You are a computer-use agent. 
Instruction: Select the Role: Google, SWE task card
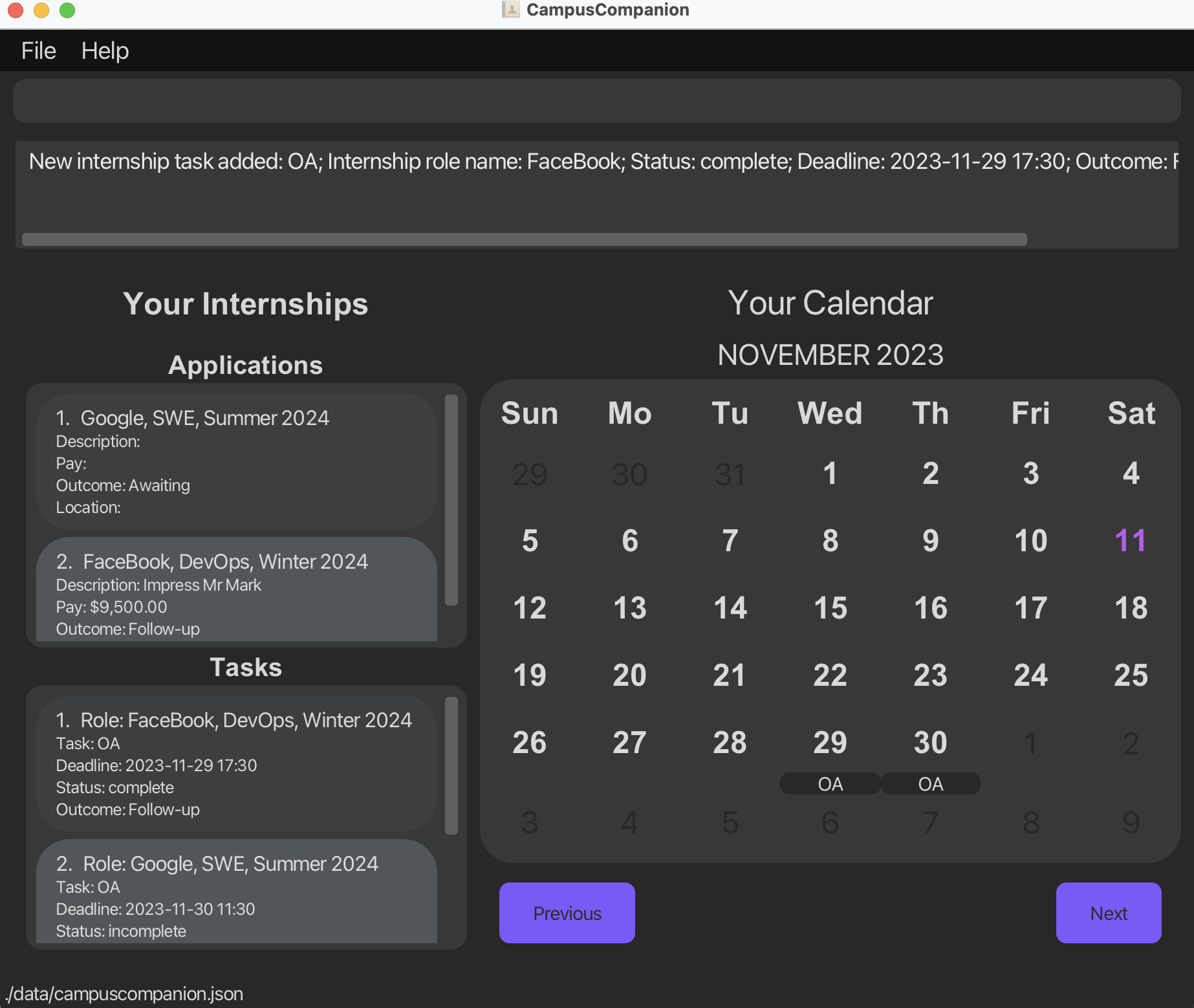237,892
